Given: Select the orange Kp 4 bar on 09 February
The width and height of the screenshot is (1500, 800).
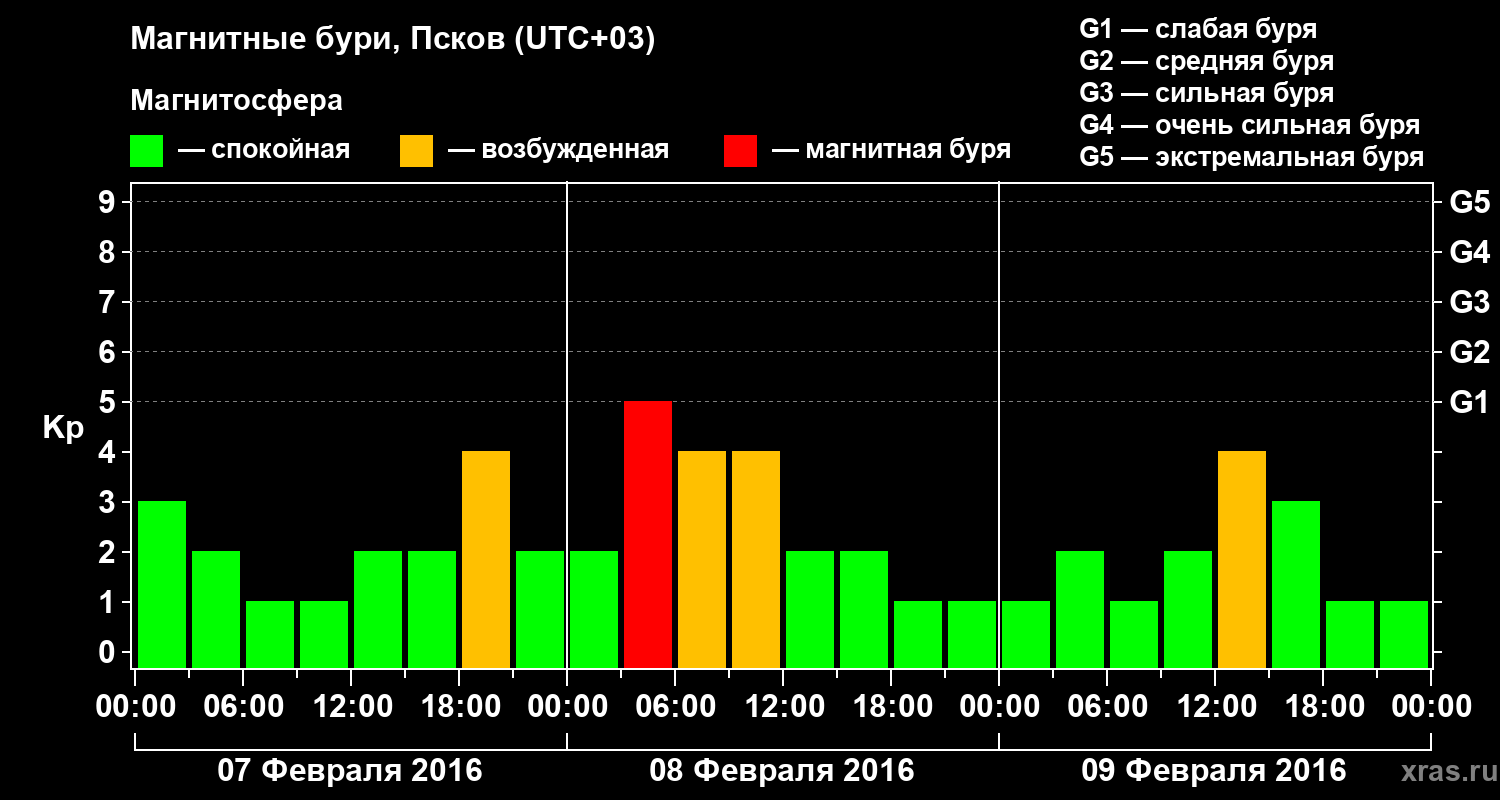Looking at the screenshot, I should 1242,559.
